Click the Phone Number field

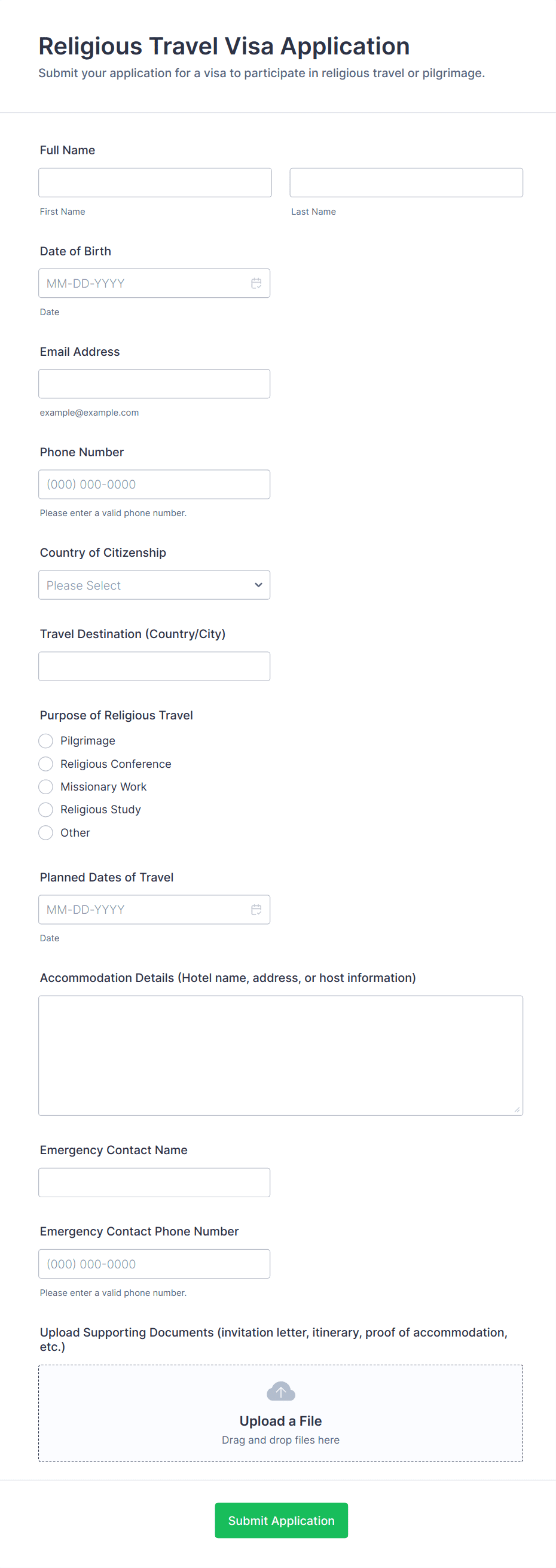[154, 484]
